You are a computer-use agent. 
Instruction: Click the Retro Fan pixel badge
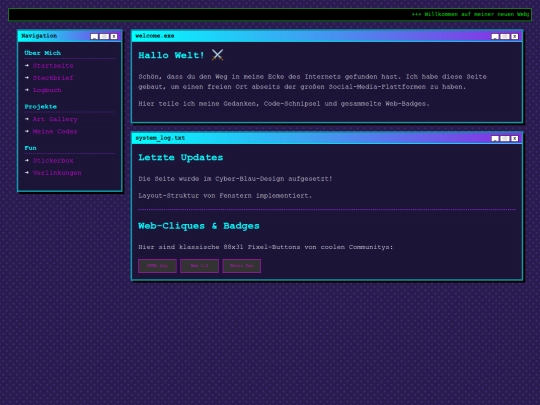[242, 266]
